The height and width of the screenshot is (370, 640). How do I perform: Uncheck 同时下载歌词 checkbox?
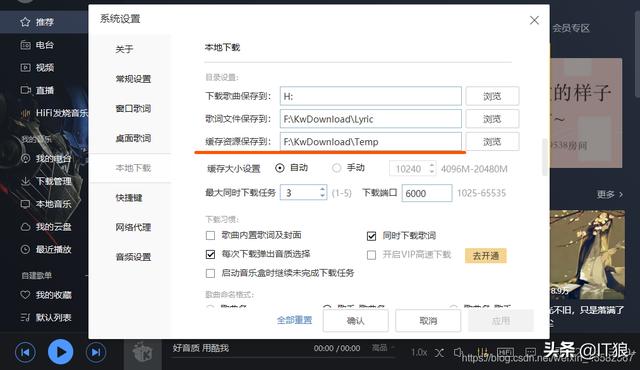[x=371, y=236]
